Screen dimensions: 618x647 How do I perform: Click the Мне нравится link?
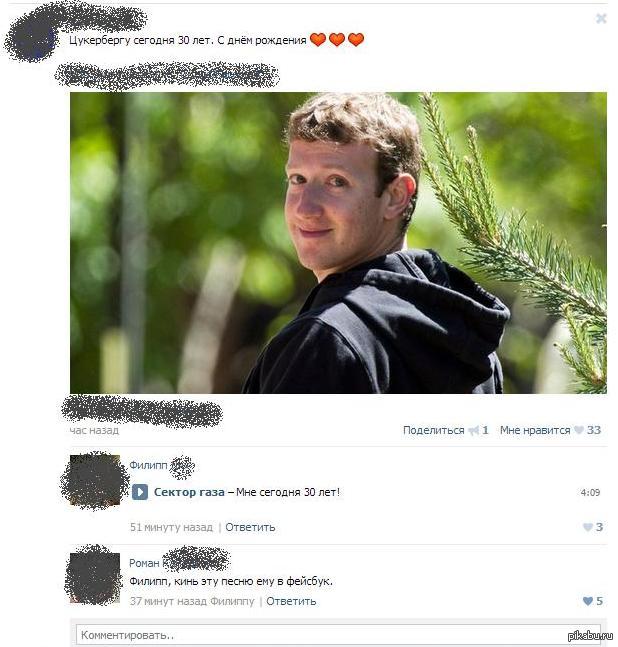click(535, 430)
